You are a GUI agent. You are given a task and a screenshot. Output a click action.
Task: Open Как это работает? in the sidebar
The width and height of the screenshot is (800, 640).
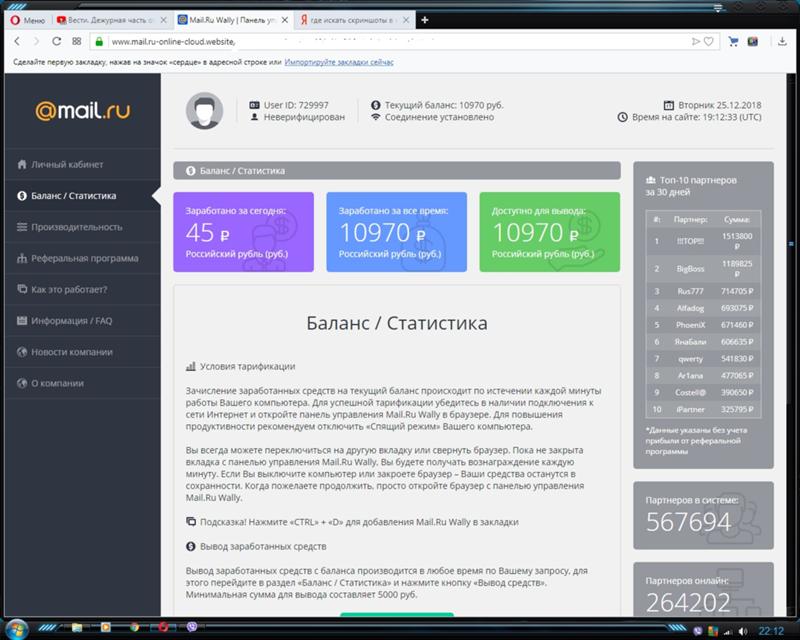point(83,289)
